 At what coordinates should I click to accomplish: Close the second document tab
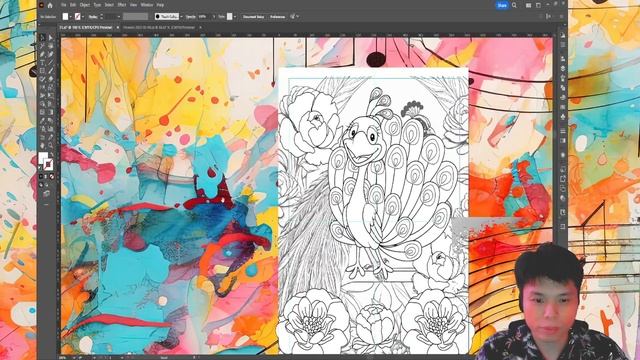pos(200,27)
